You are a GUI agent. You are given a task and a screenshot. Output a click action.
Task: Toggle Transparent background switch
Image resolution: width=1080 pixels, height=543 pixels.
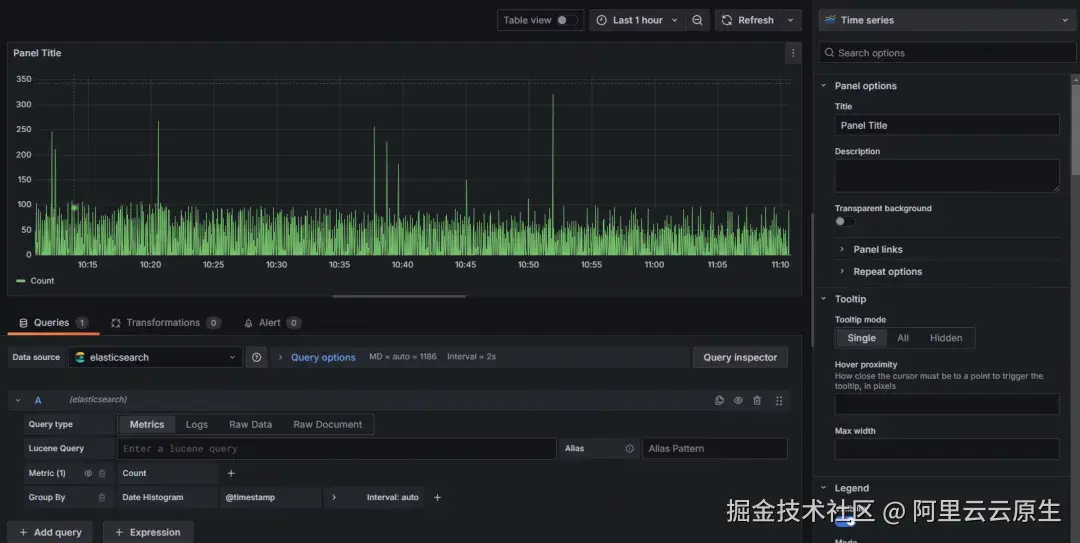click(x=844, y=221)
